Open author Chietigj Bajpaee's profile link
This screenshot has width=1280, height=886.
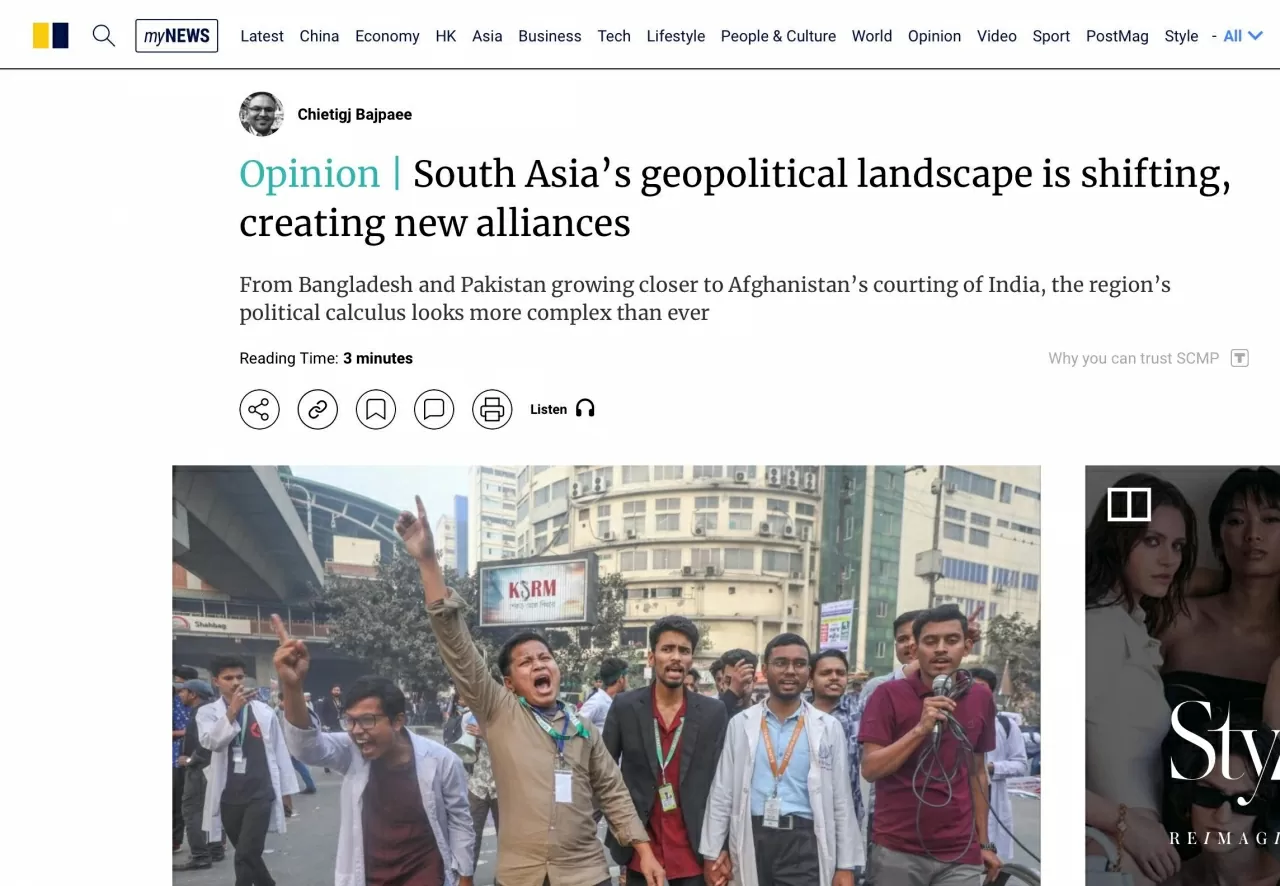354,114
